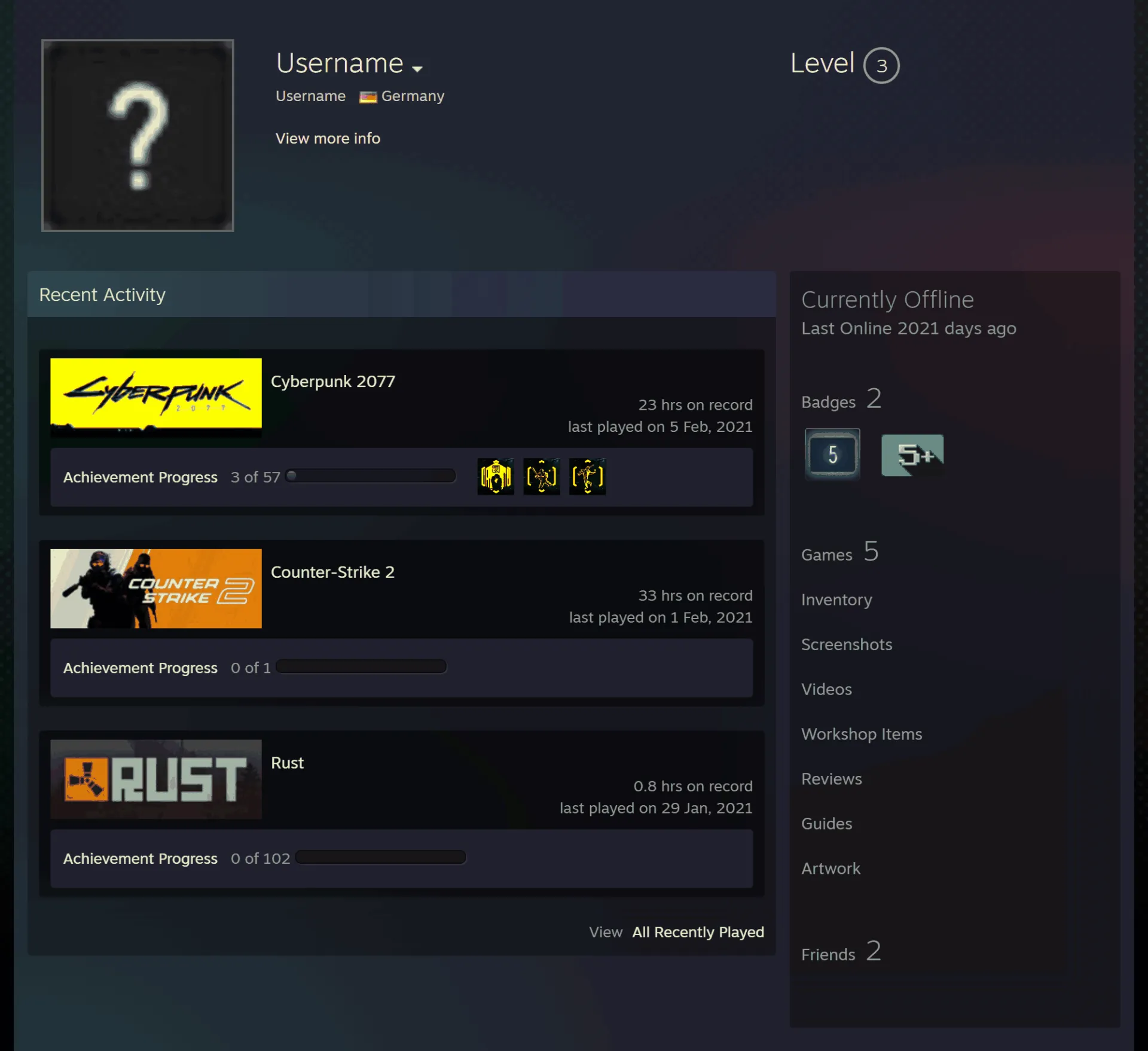Viewport: 1148px width, 1051px height.
Task: Open the Counter-Strike 2 title link
Action: point(332,572)
